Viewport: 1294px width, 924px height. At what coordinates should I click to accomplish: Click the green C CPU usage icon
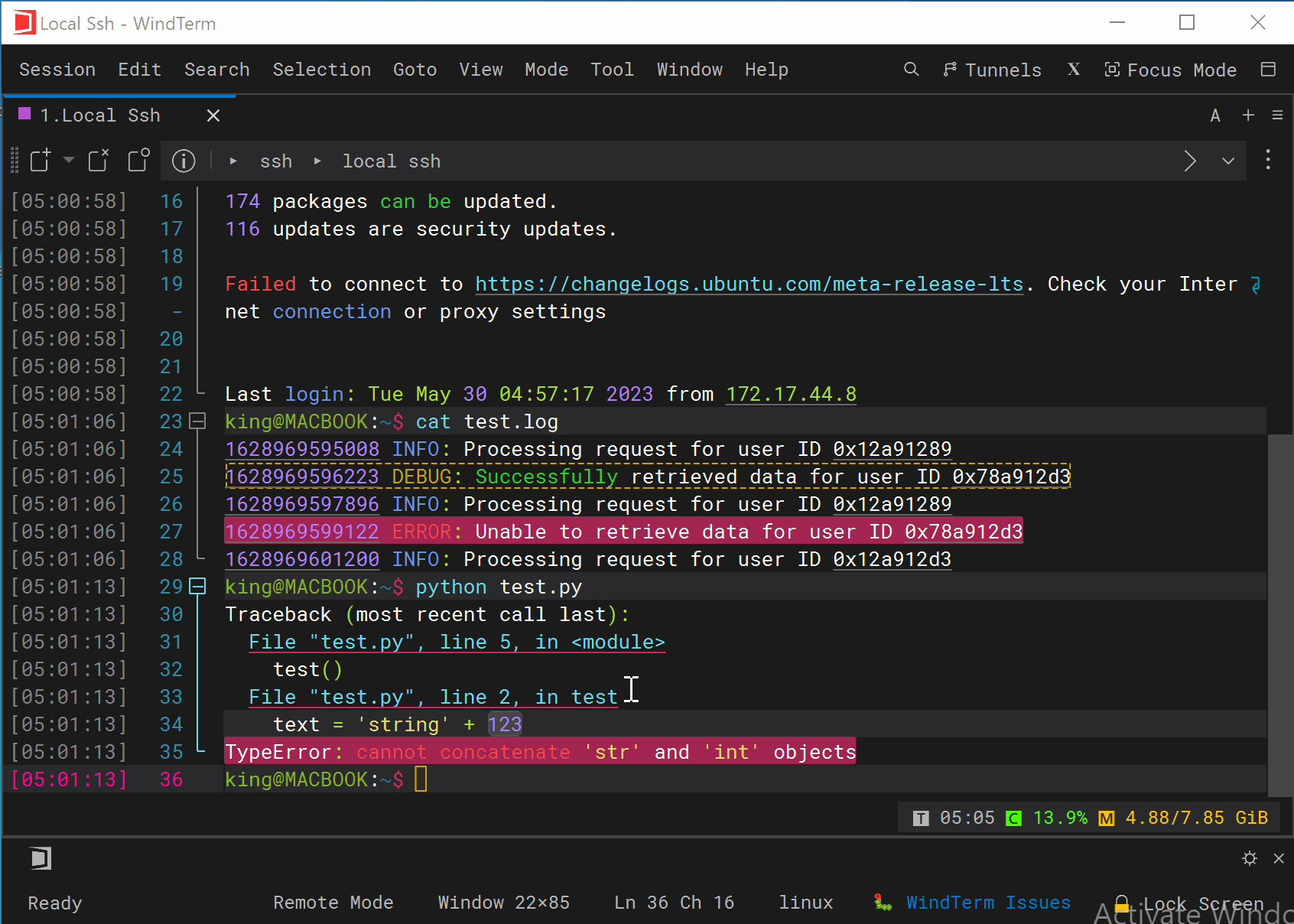tap(1013, 818)
